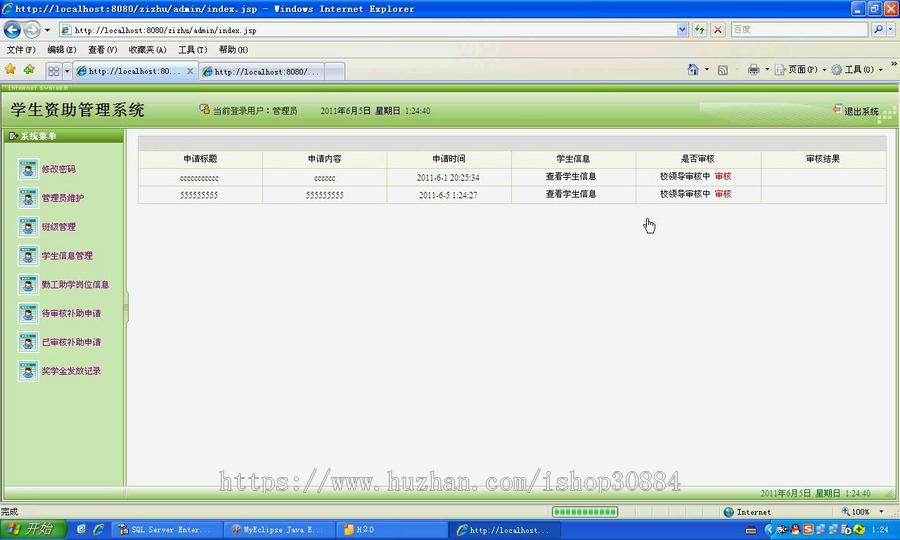Viewport: 900px width, 540px height.
Task: Click the Home icon in command bar
Action: [693, 69]
